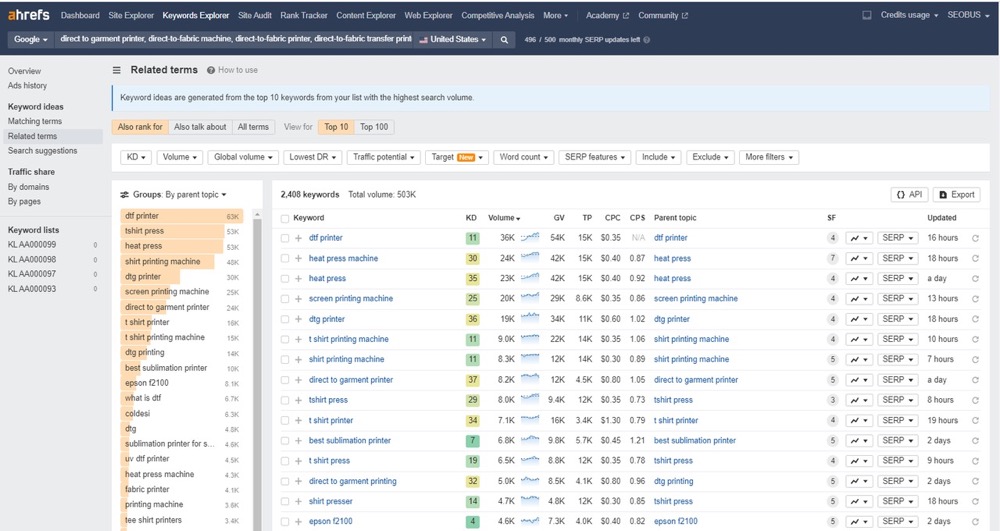Open the Volume filter dropdown
The height and width of the screenshot is (531, 1000).
[x=179, y=157]
